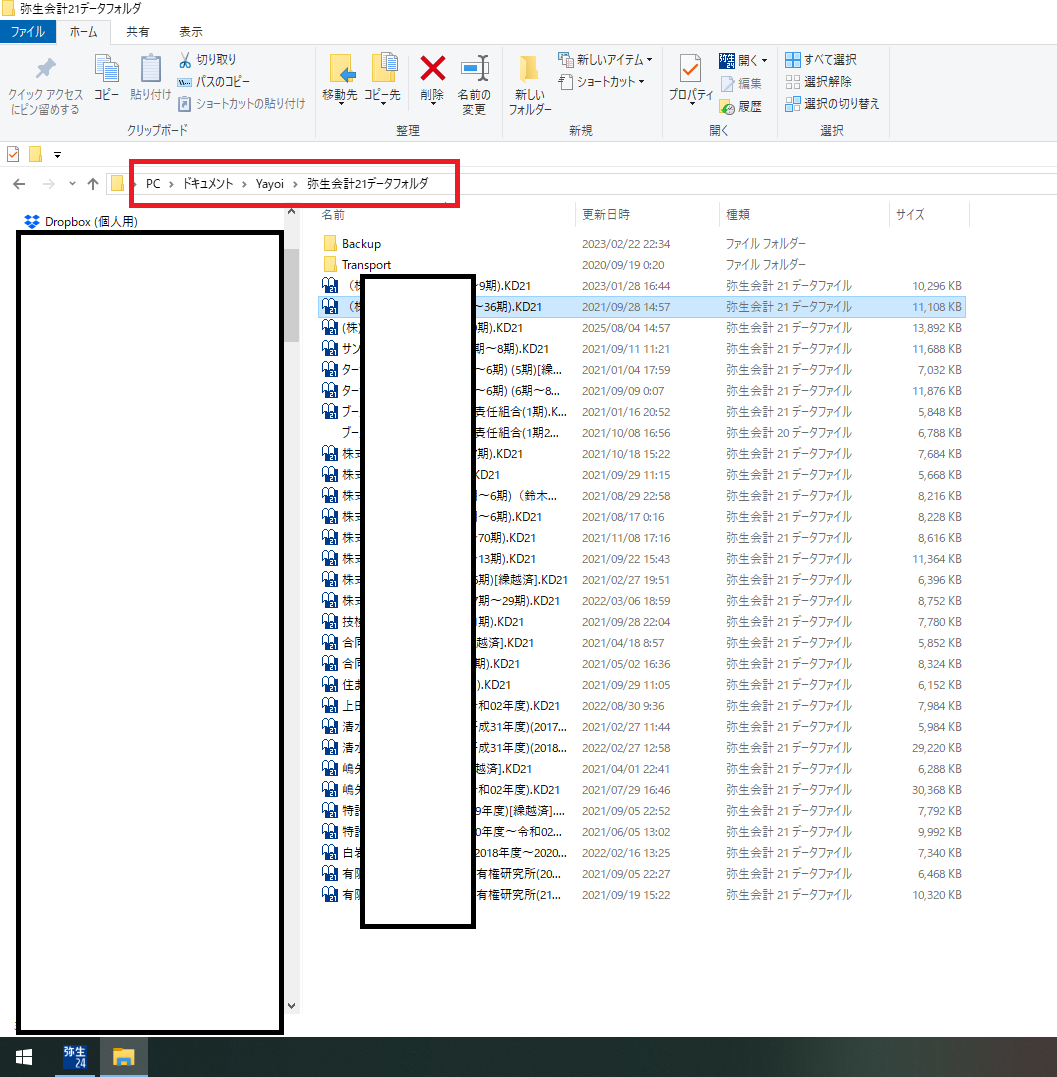Click Edit (編集) in ribbon
The height and width of the screenshot is (1077, 1057).
[741, 84]
